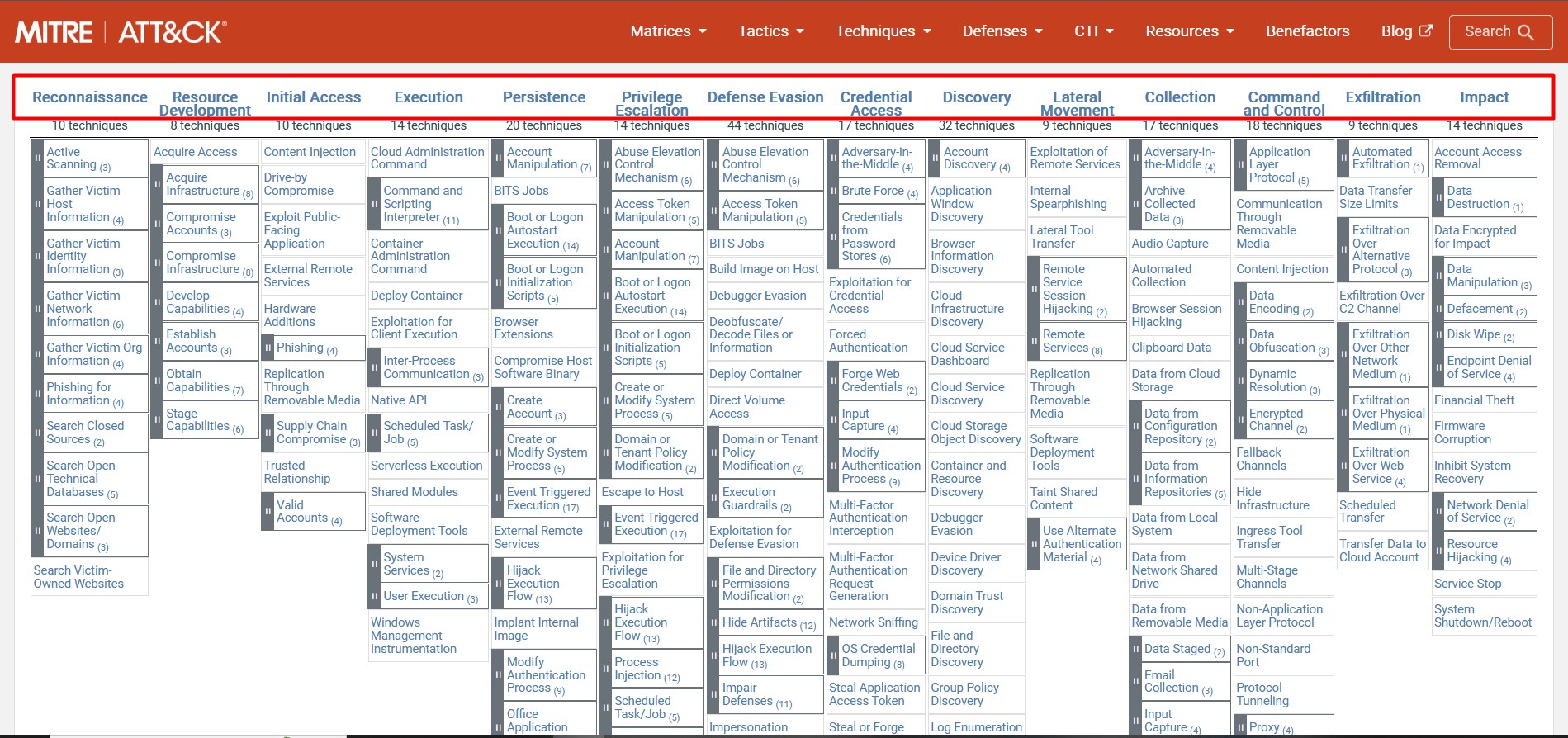Screen dimensions: 1568x738
Task: Expand Phishing sub-techniques handle in Initial Access
Action: 268,348
